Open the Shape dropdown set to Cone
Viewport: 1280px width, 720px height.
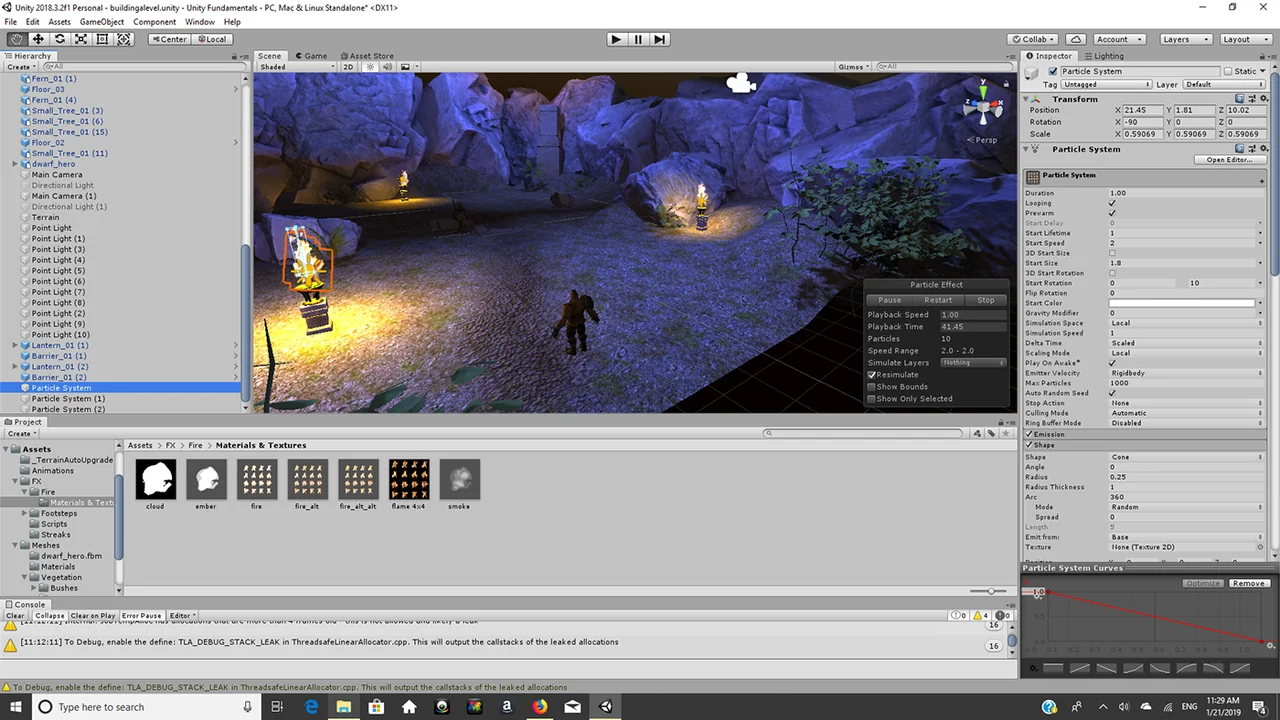(x=1186, y=457)
